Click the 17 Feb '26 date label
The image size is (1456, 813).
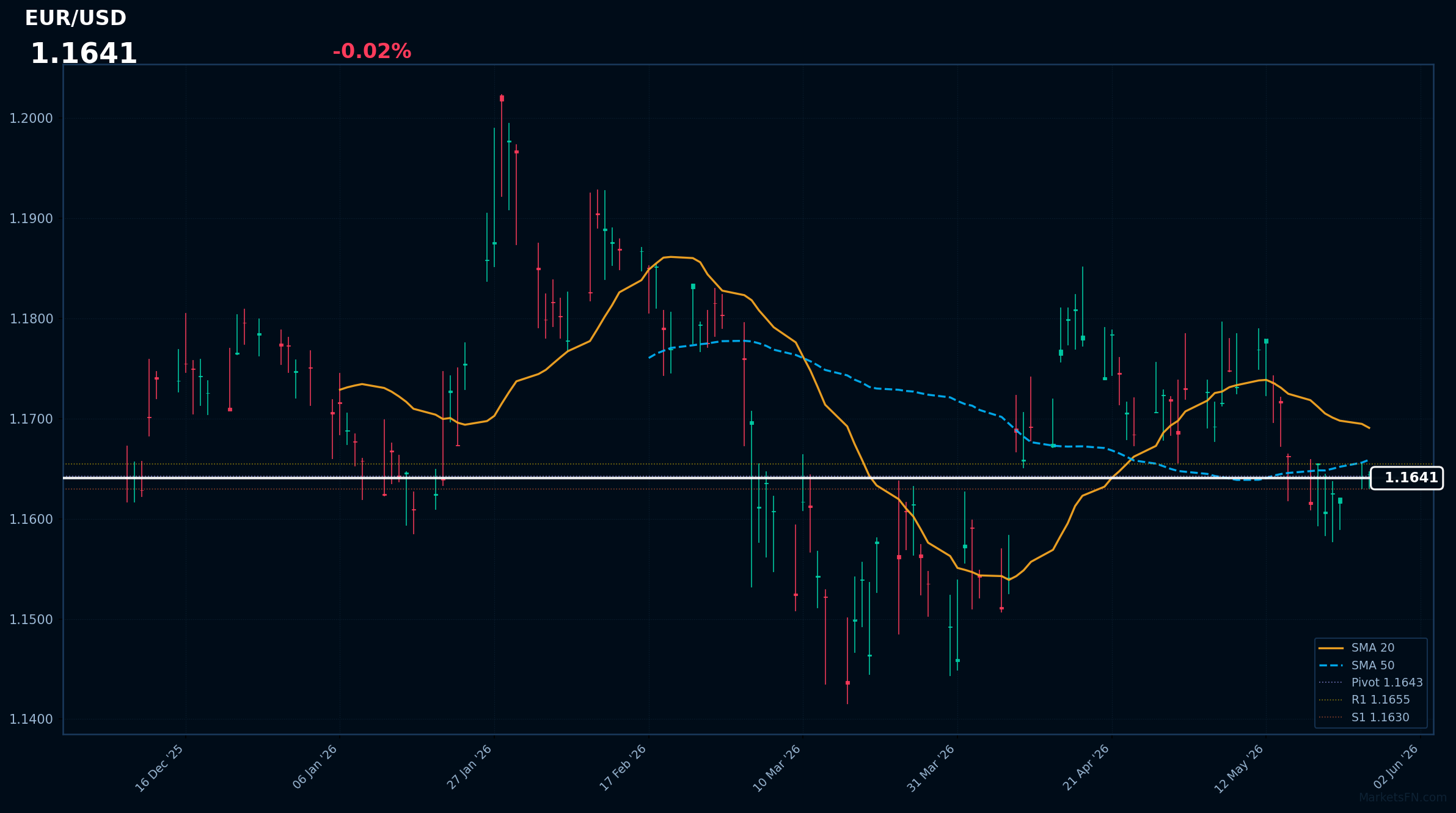[x=623, y=768]
